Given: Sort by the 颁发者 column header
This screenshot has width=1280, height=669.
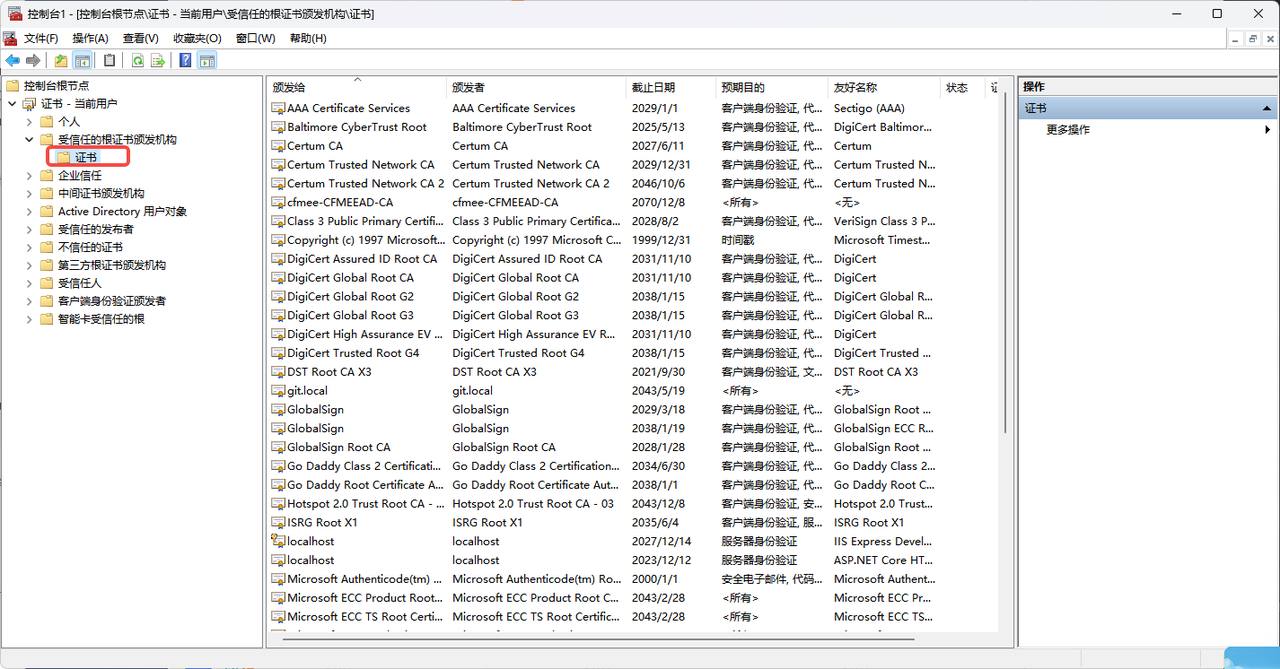Looking at the screenshot, I should pos(536,88).
